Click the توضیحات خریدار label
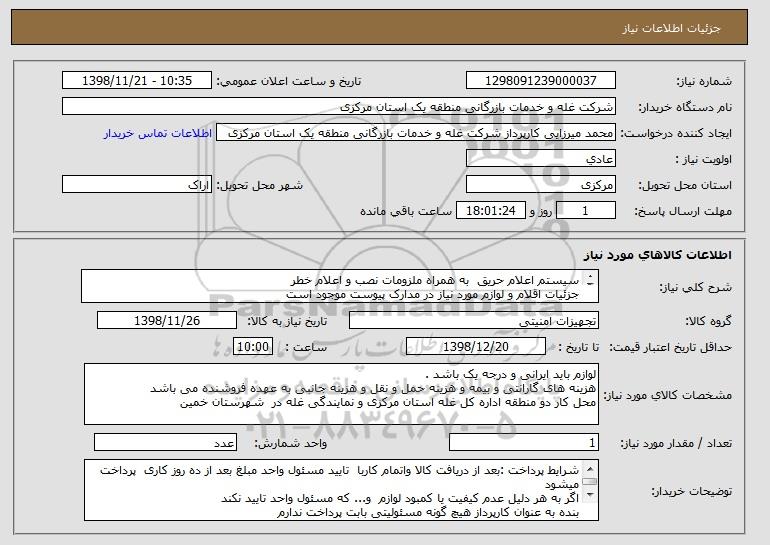The image size is (770, 545). point(691,491)
